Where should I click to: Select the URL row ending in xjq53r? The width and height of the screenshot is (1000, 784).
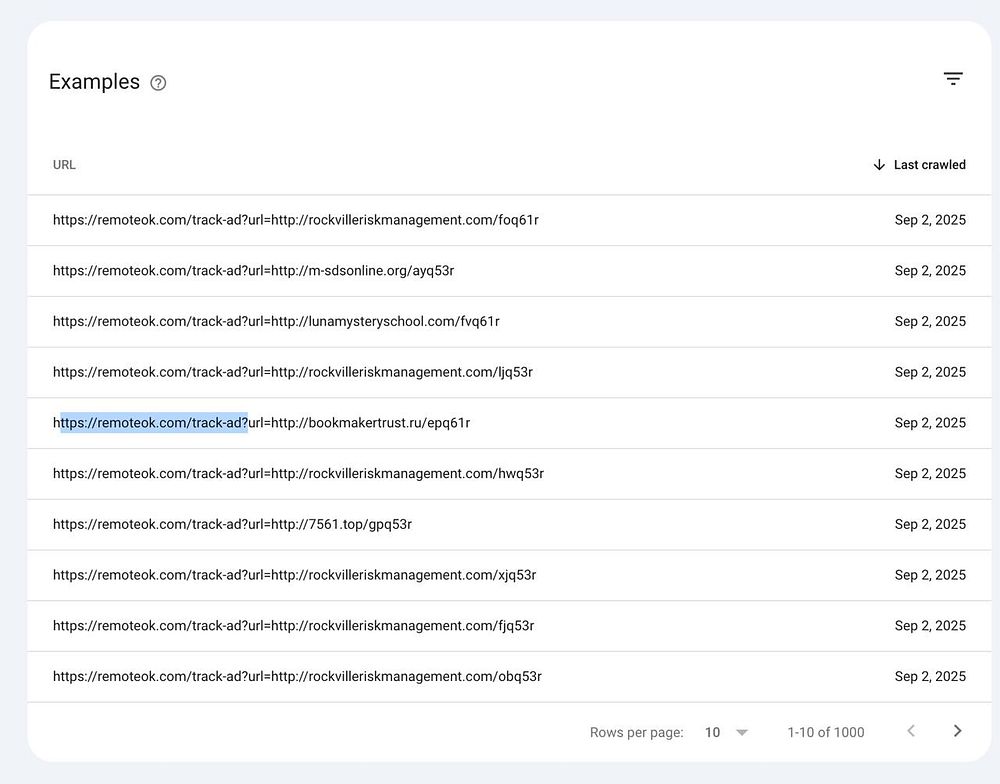509,575
